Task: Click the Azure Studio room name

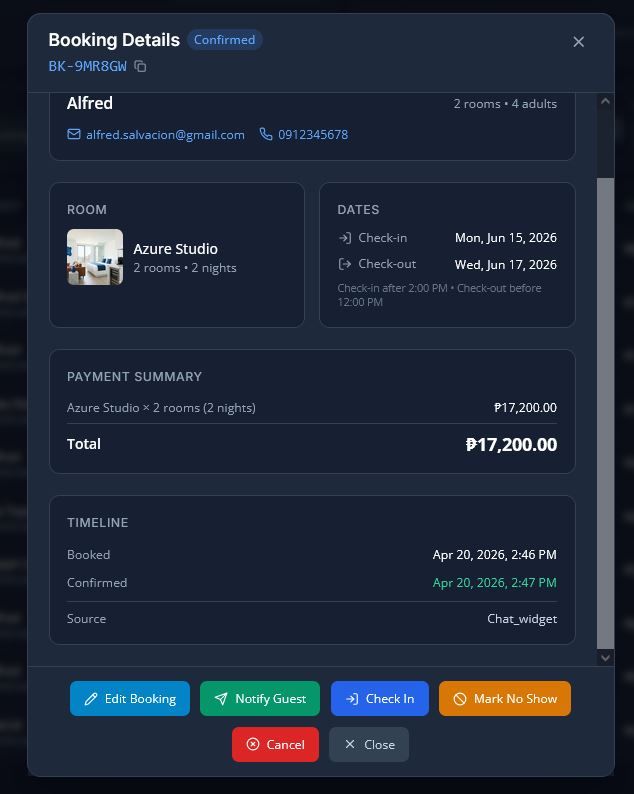Action: pyautogui.click(x=176, y=249)
